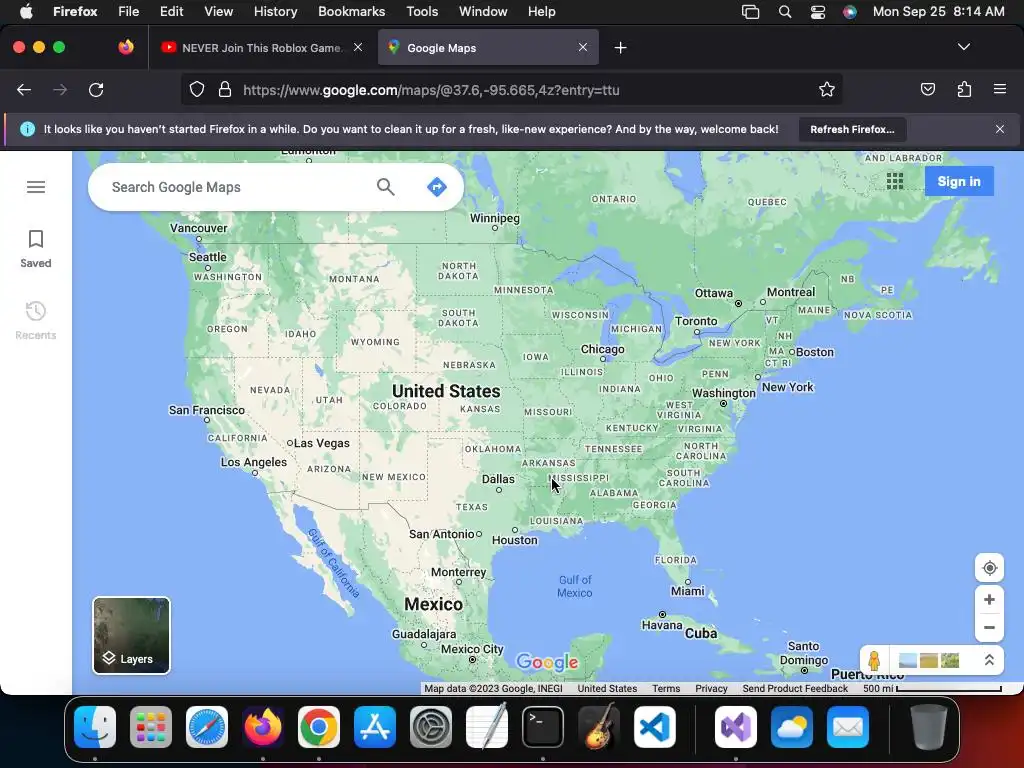Click the search magnifier in Maps

click(385, 187)
